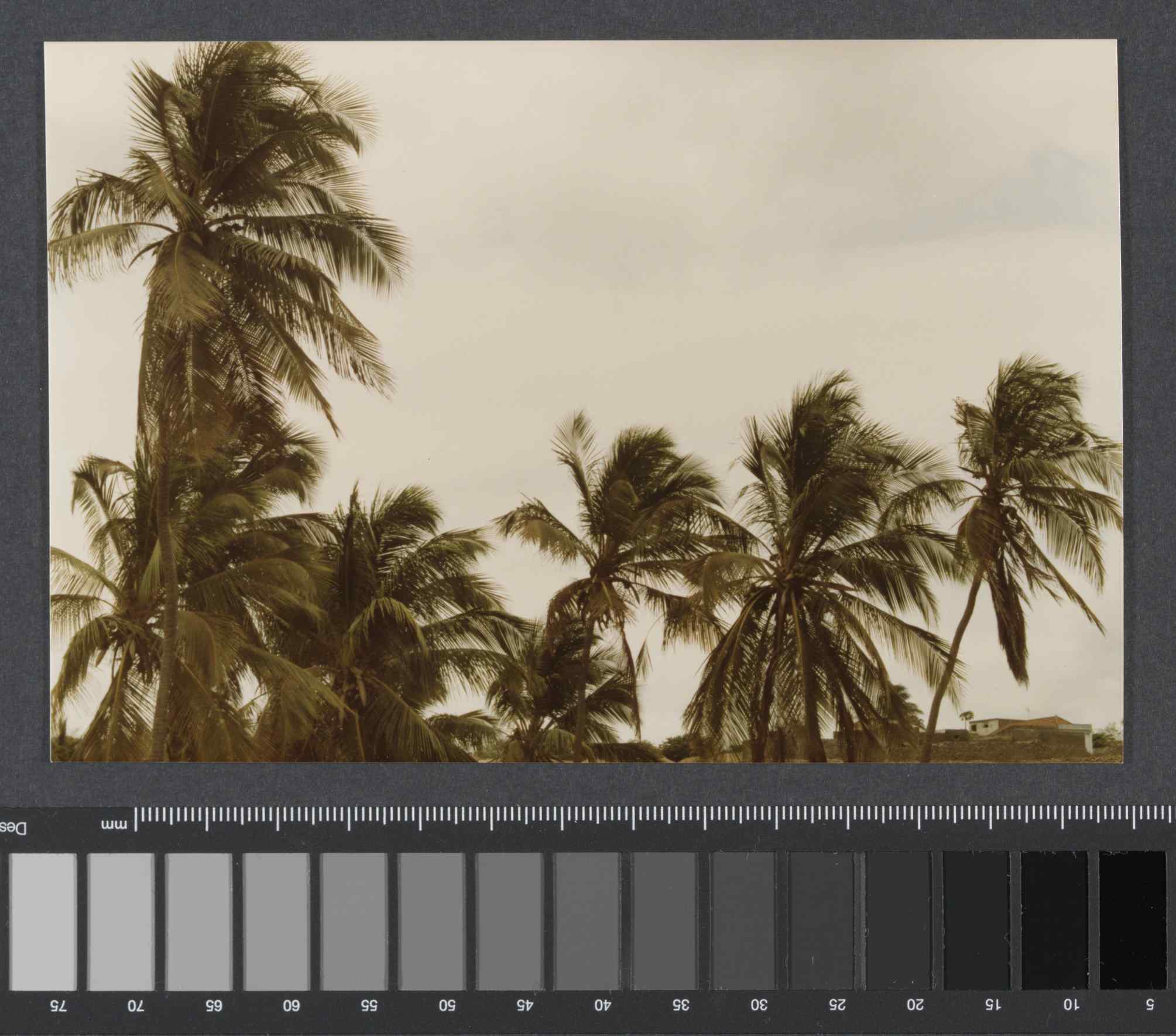Select the gray swatch labeled 25

pos(821,922)
